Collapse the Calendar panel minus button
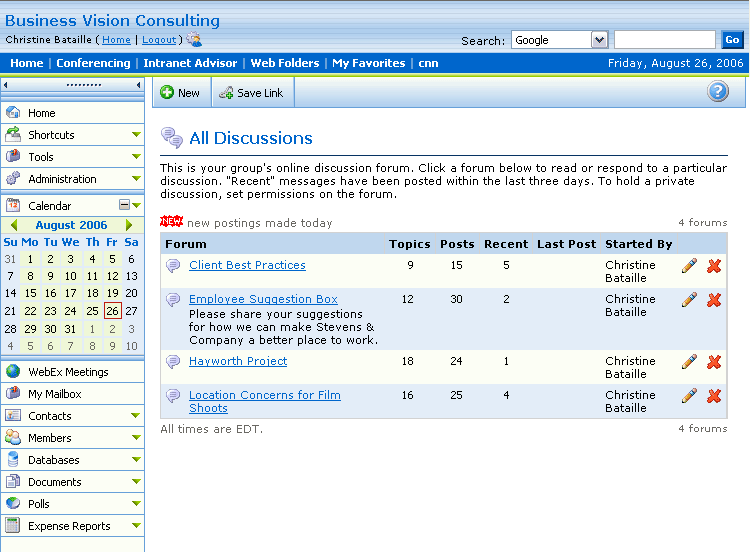This screenshot has height=552, width=750. click(x=124, y=205)
